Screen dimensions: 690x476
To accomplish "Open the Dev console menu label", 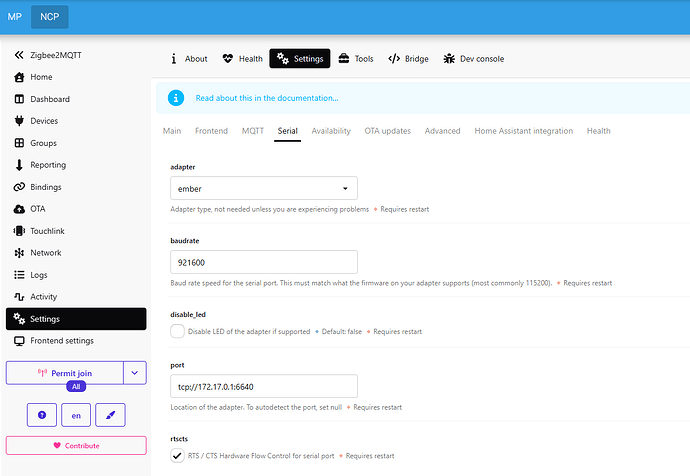I will click(482, 59).
